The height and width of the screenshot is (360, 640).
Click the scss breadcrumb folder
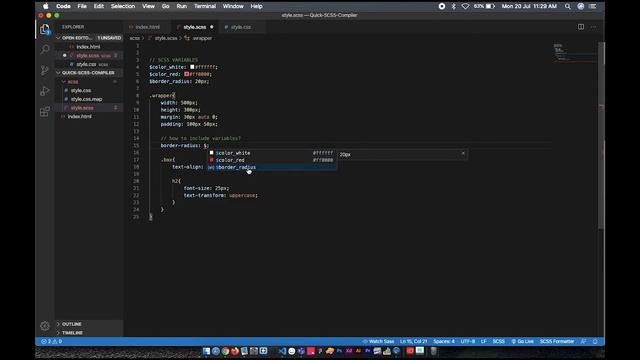point(135,38)
